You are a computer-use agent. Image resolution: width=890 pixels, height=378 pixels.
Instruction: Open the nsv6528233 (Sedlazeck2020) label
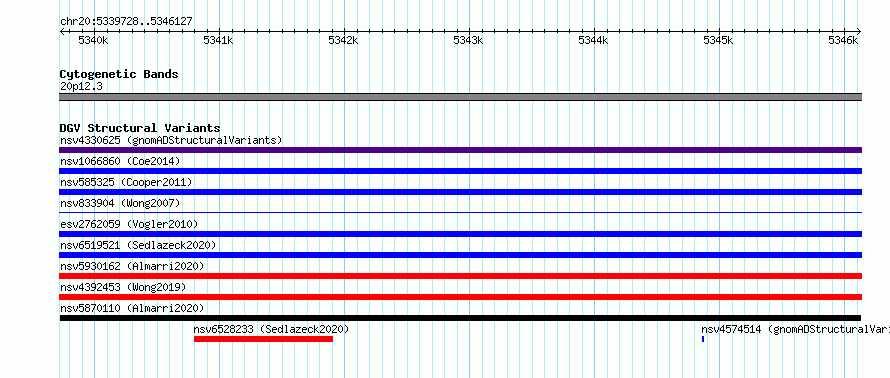[x=271, y=329]
